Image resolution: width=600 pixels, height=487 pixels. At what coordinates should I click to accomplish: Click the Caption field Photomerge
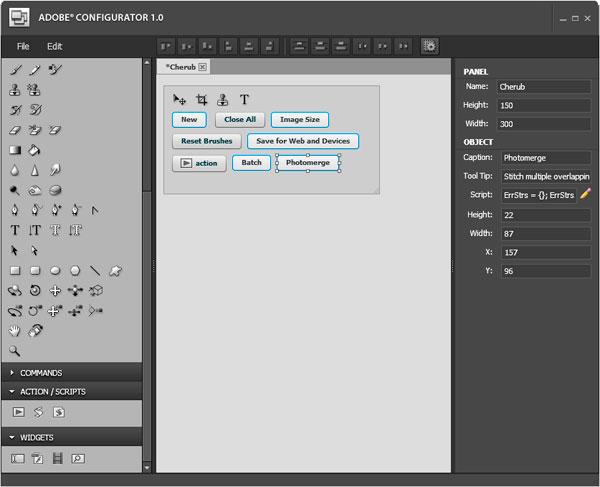pos(546,158)
